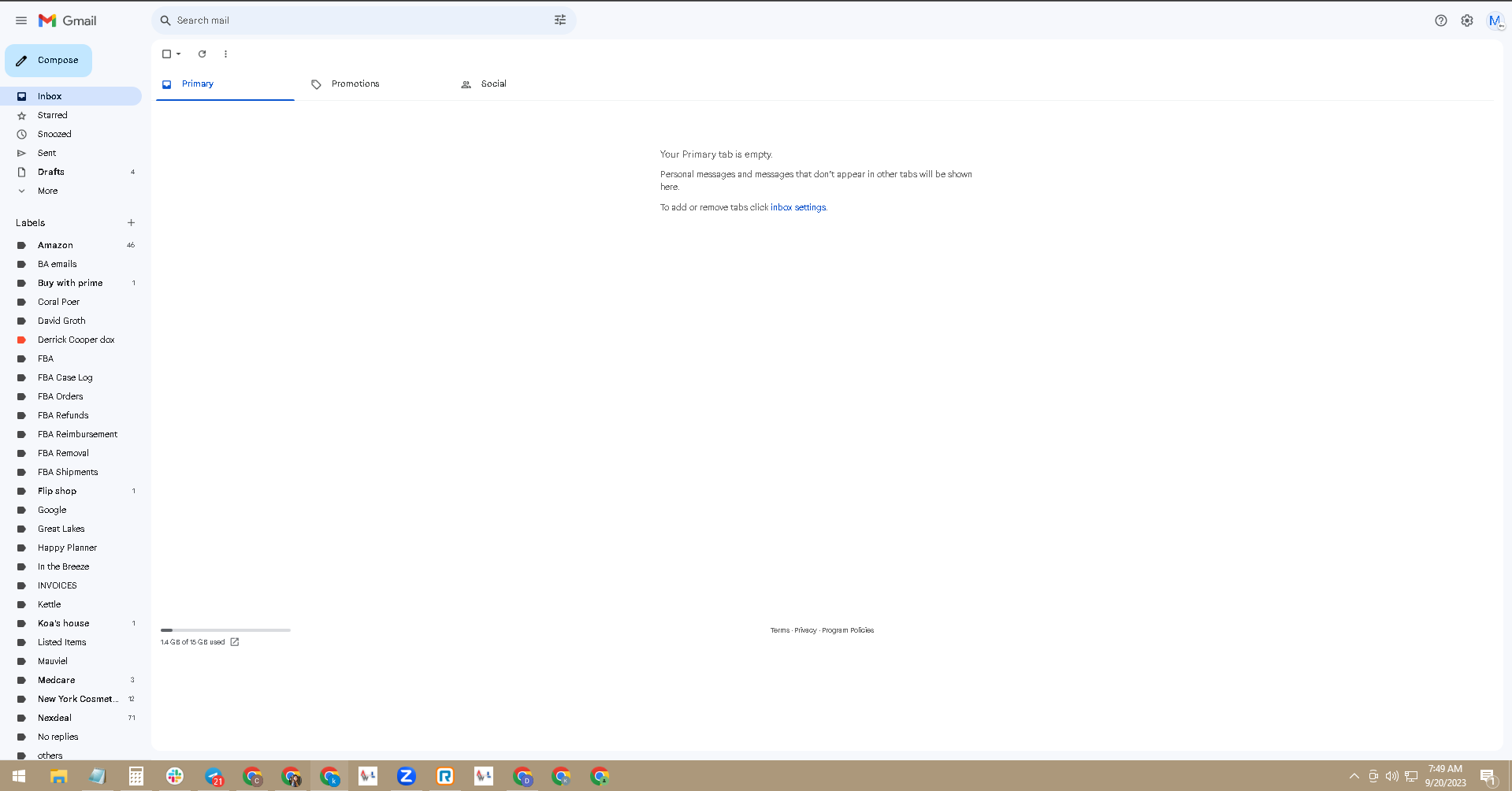Open the Program Policies link
Viewport: 1512px width, 791px height.
click(848, 630)
